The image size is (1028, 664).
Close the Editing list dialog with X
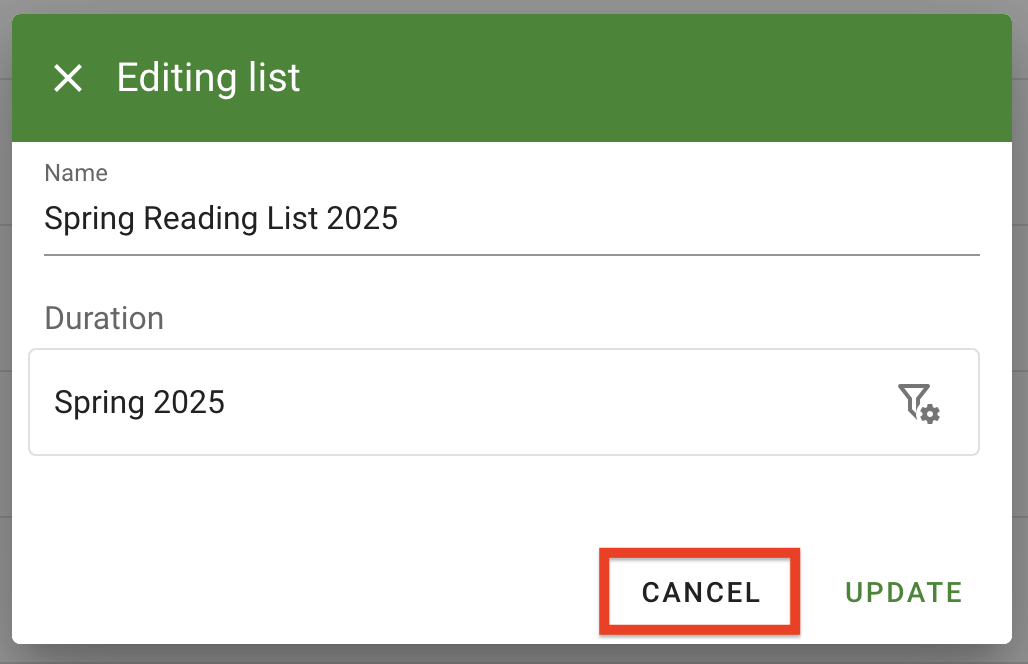(x=68, y=78)
